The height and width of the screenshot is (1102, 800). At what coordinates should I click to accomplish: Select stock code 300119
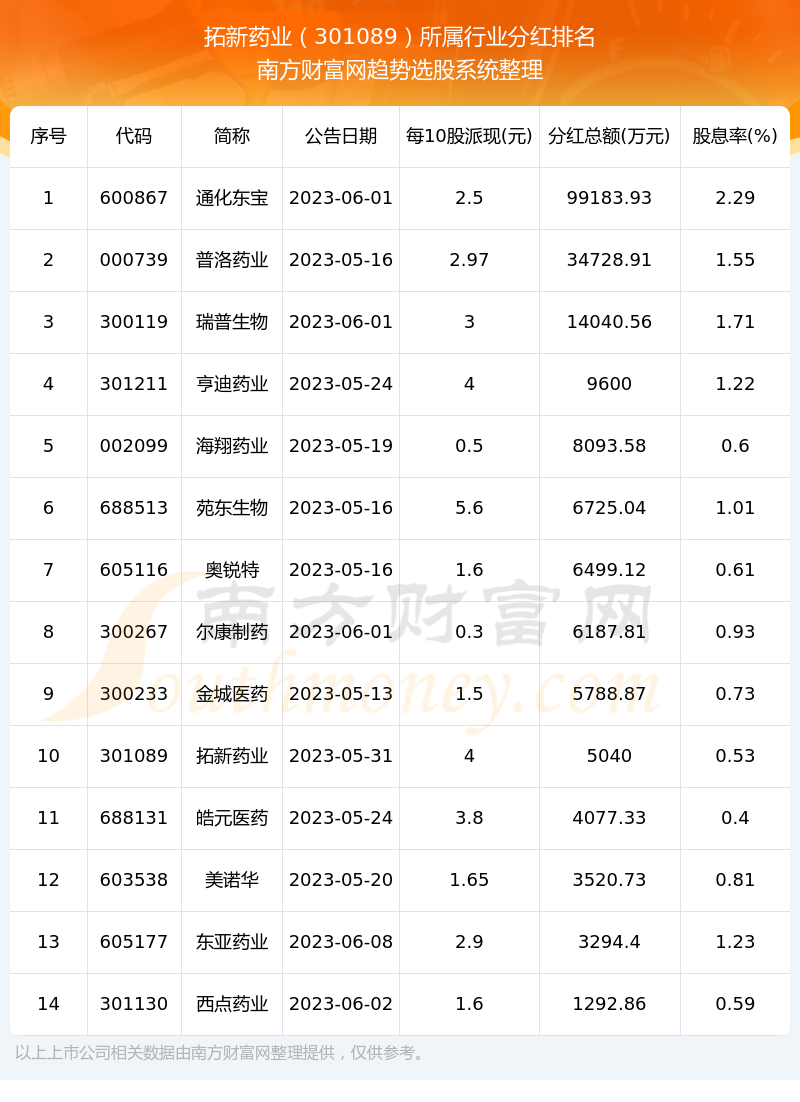pos(134,322)
